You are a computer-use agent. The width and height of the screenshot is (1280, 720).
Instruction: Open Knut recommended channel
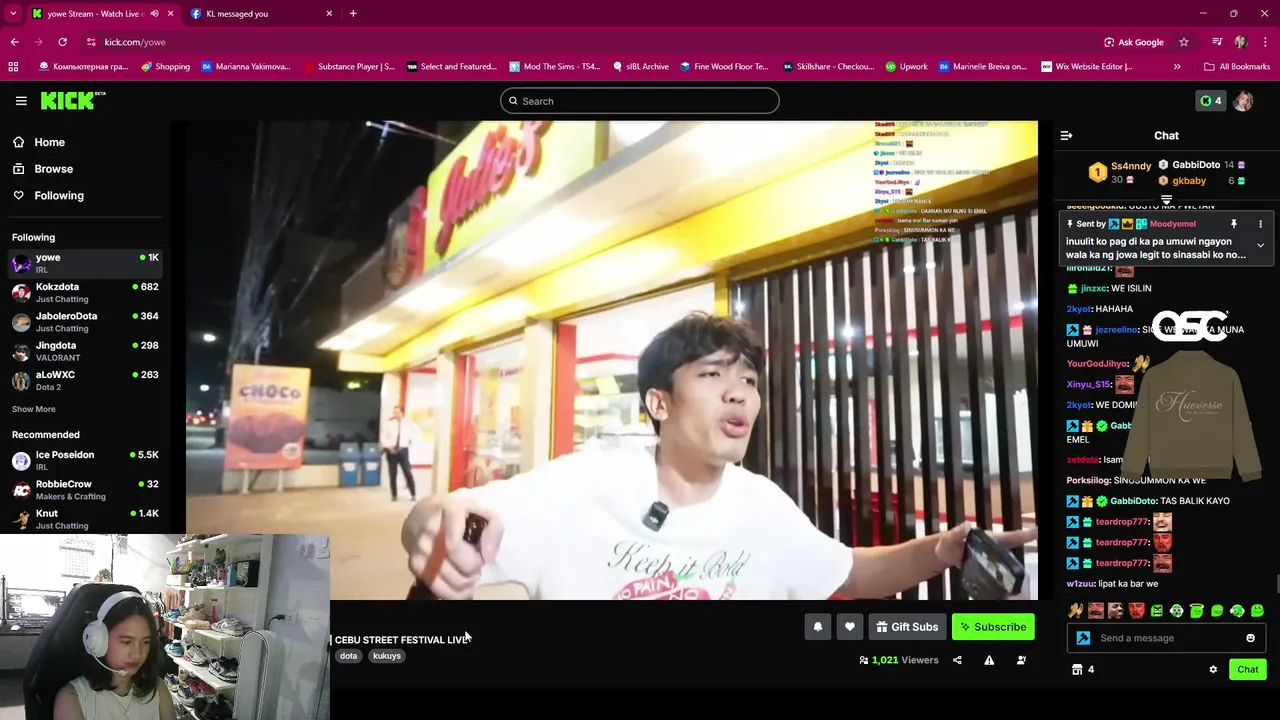coord(86,519)
